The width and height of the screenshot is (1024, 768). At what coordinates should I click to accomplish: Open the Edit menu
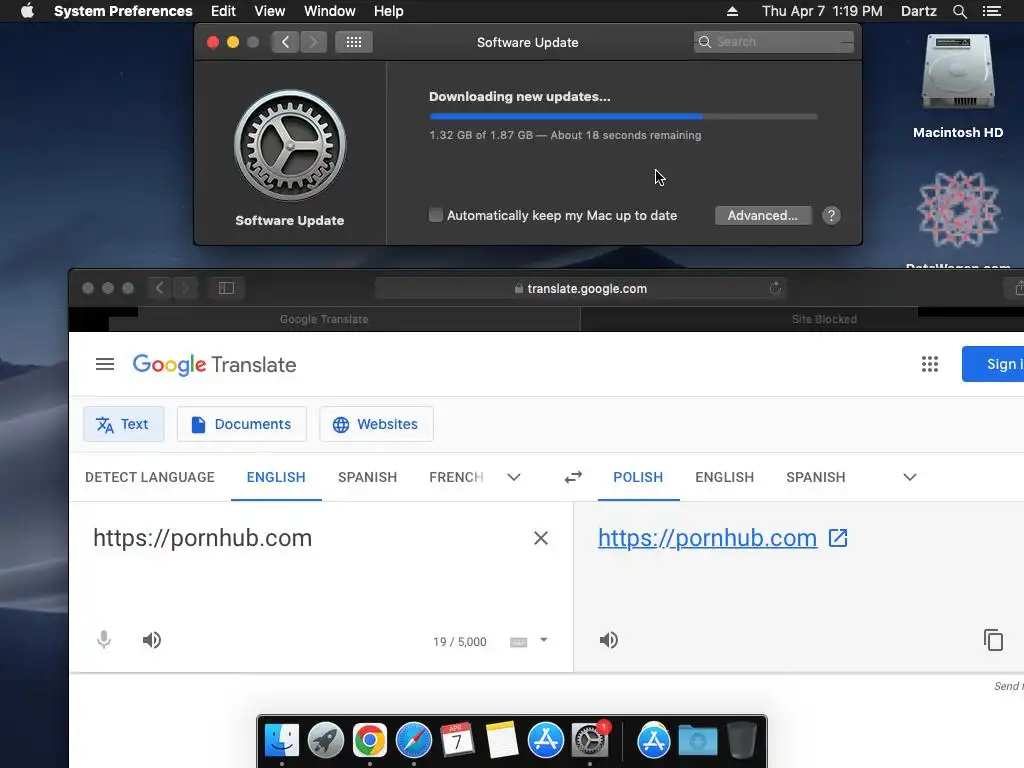(x=223, y=11)
